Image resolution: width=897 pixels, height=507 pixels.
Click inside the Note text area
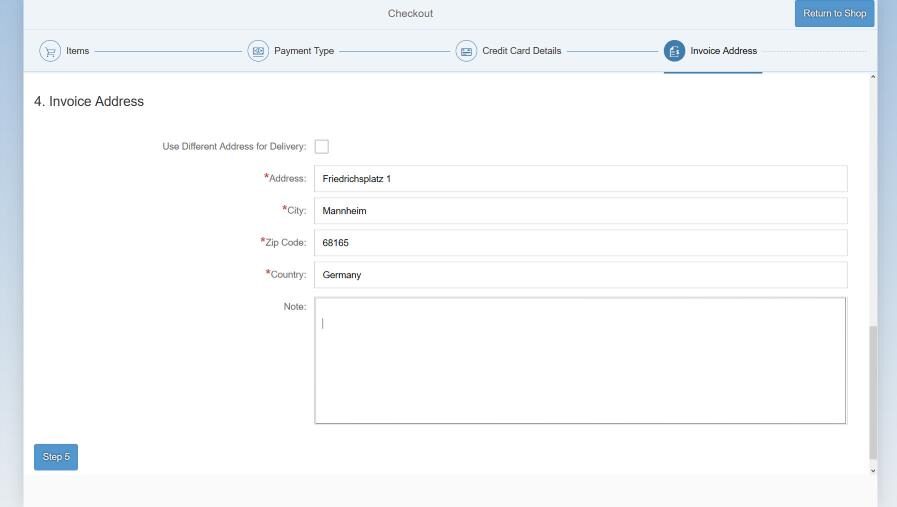tap(580, 360)
